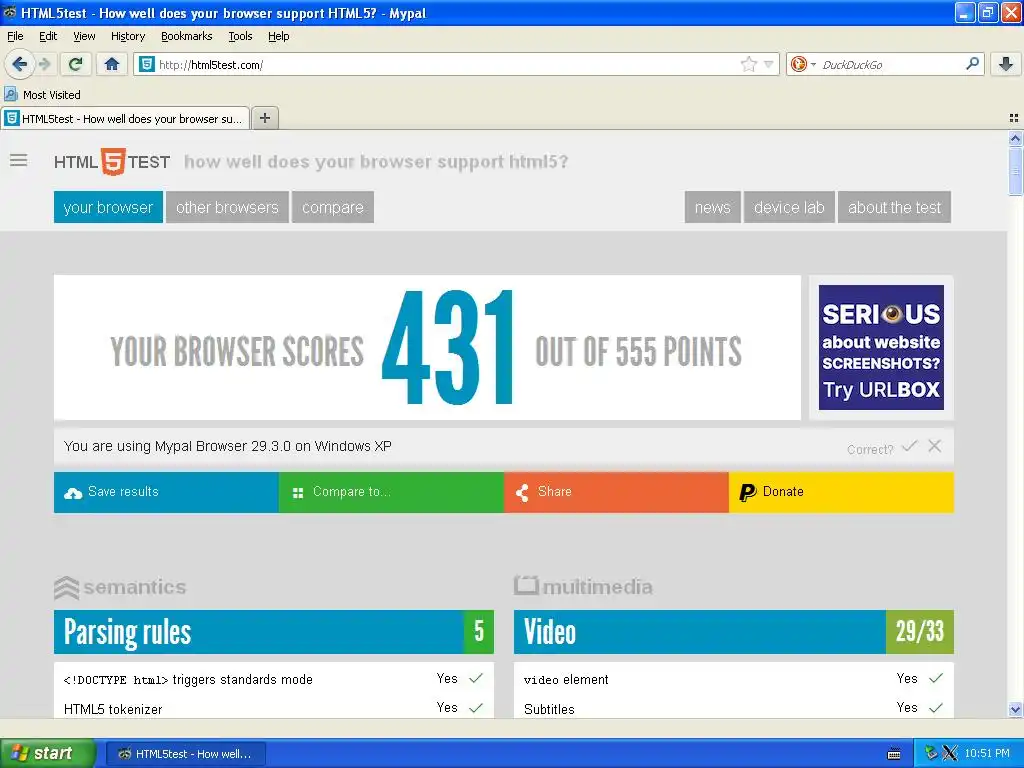Click the 'video element' row
Viewport: 1024px width, 768px height.
pos(733,679)
